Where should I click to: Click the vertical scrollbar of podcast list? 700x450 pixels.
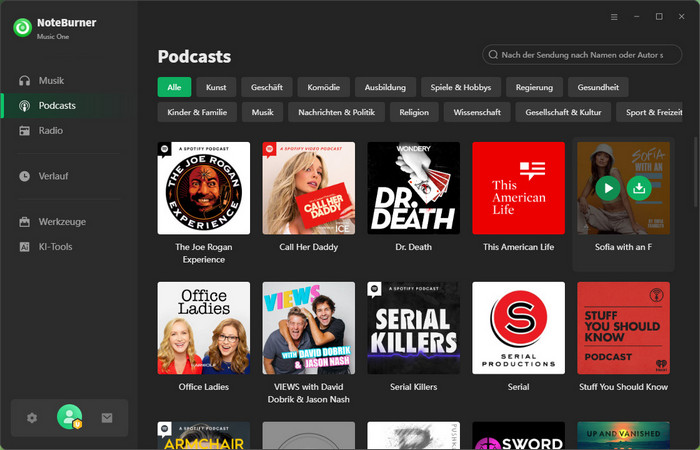coord(695,170)
